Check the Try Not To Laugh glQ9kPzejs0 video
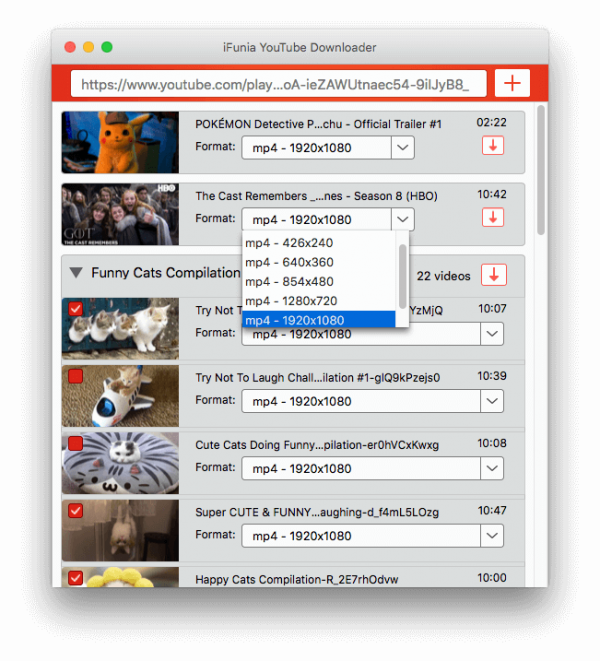The image size is (600, 661). pos(75,376)
